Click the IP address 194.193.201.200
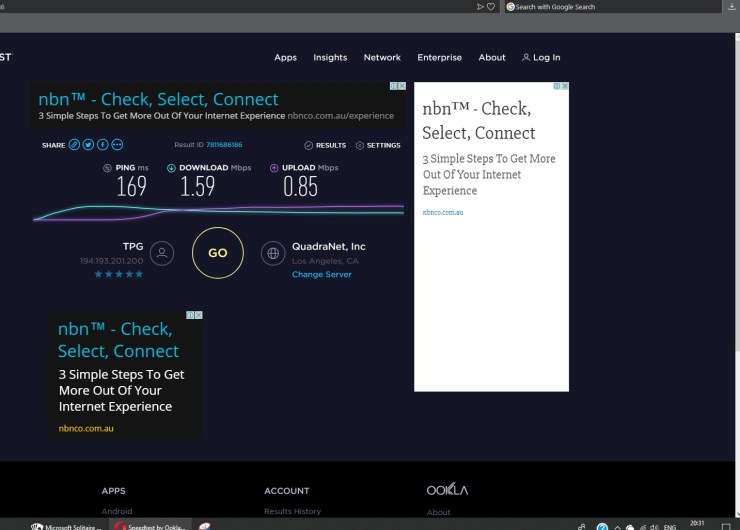 tap(111, 261)
